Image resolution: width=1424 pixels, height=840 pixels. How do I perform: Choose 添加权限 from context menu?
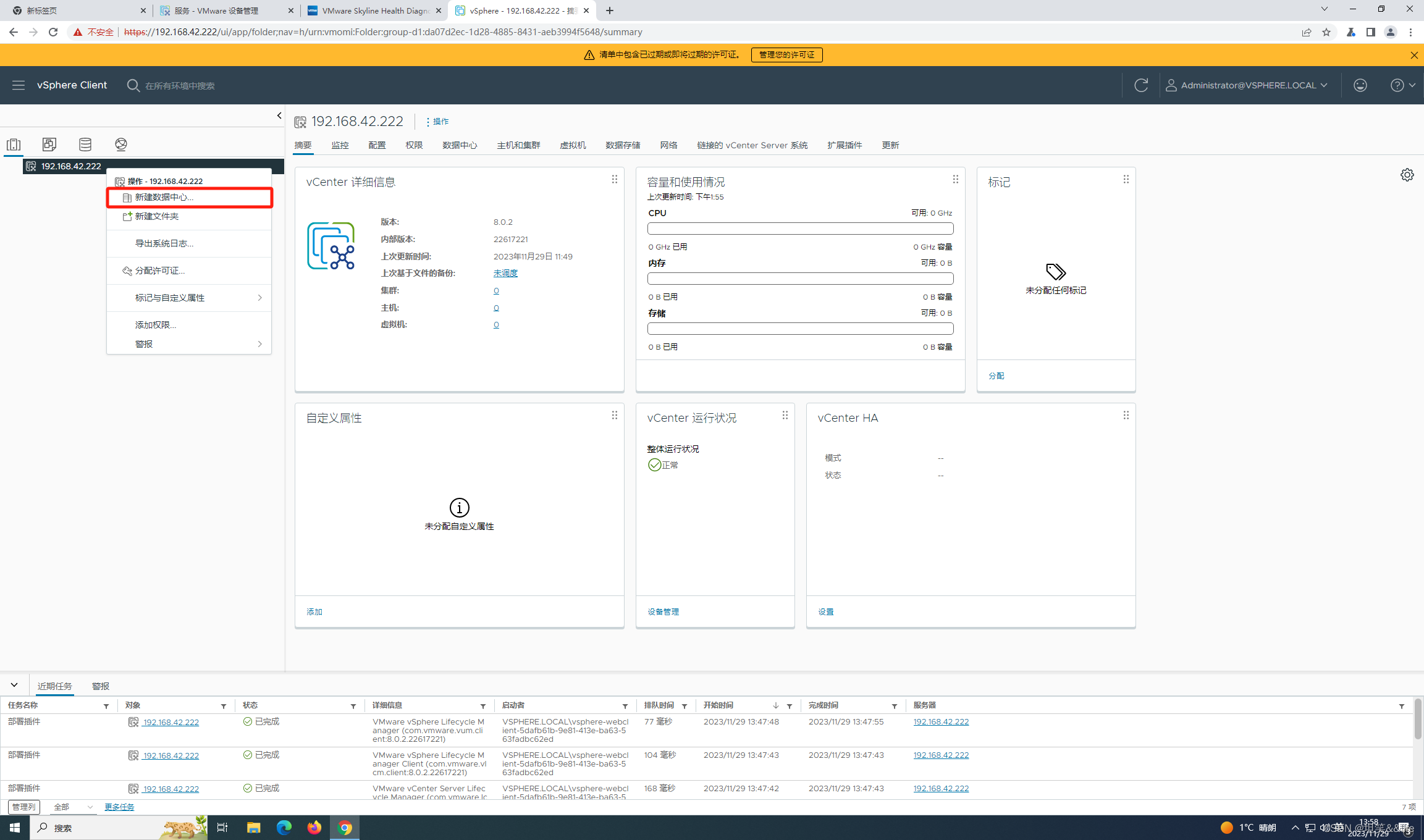coord(189,325)
